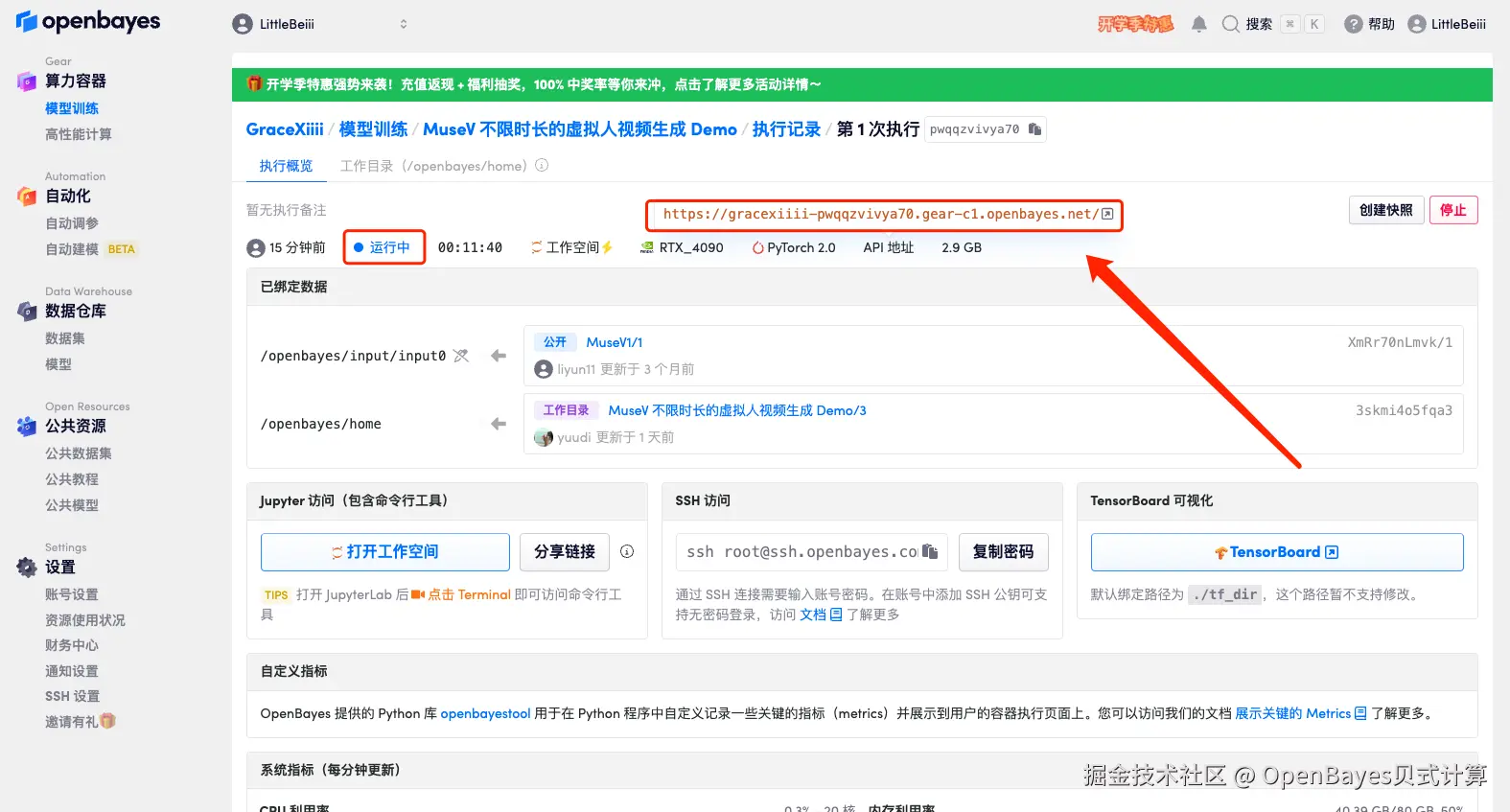
Task: Go to 设置 section
Action: click(60, 568)
